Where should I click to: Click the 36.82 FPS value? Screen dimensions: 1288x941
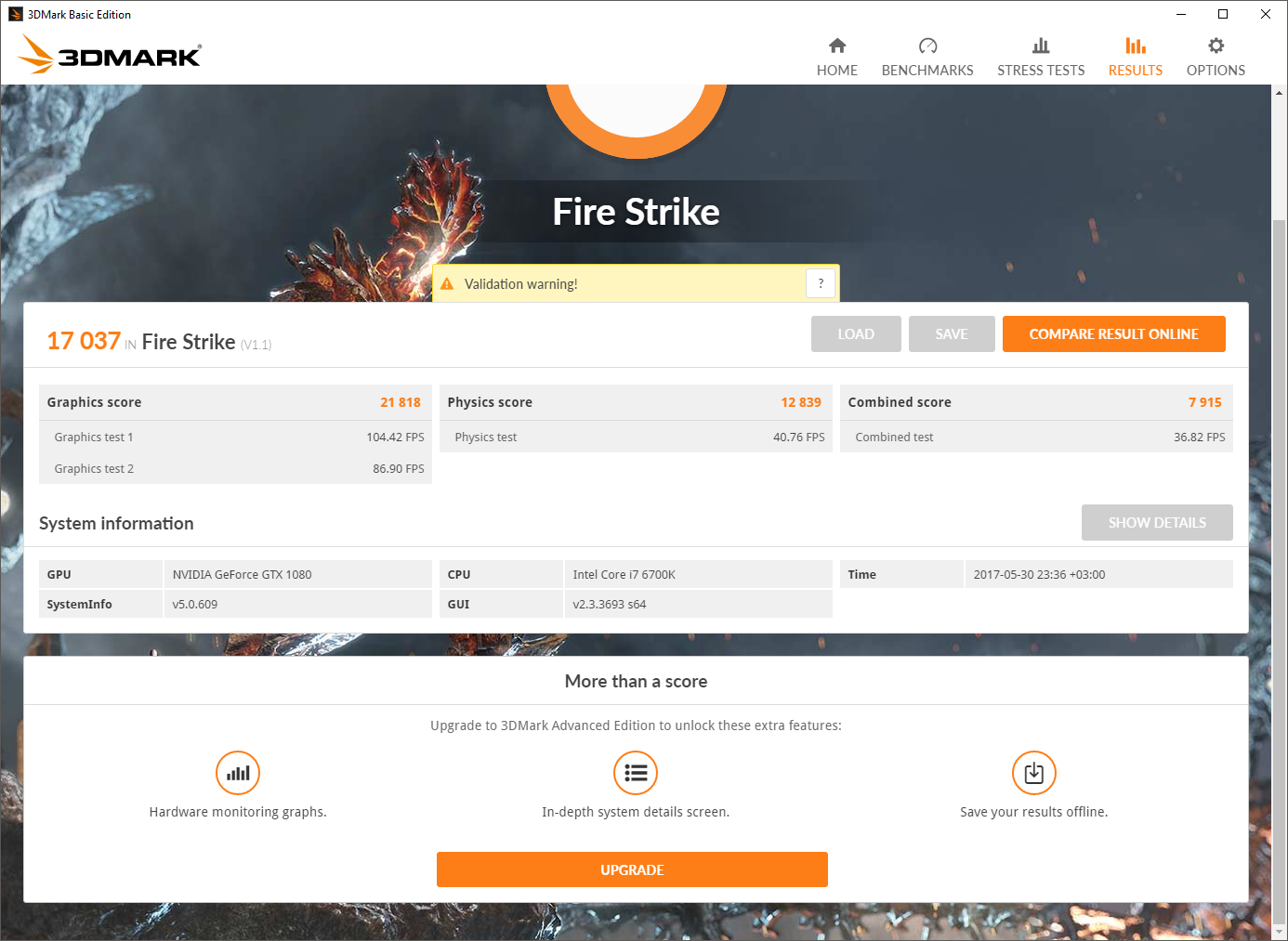pyautogui.click(x=1200, y=438)
